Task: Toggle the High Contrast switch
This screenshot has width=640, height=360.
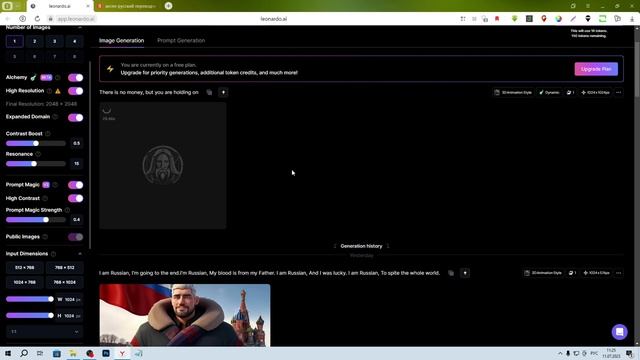Action: coord(76,198)
